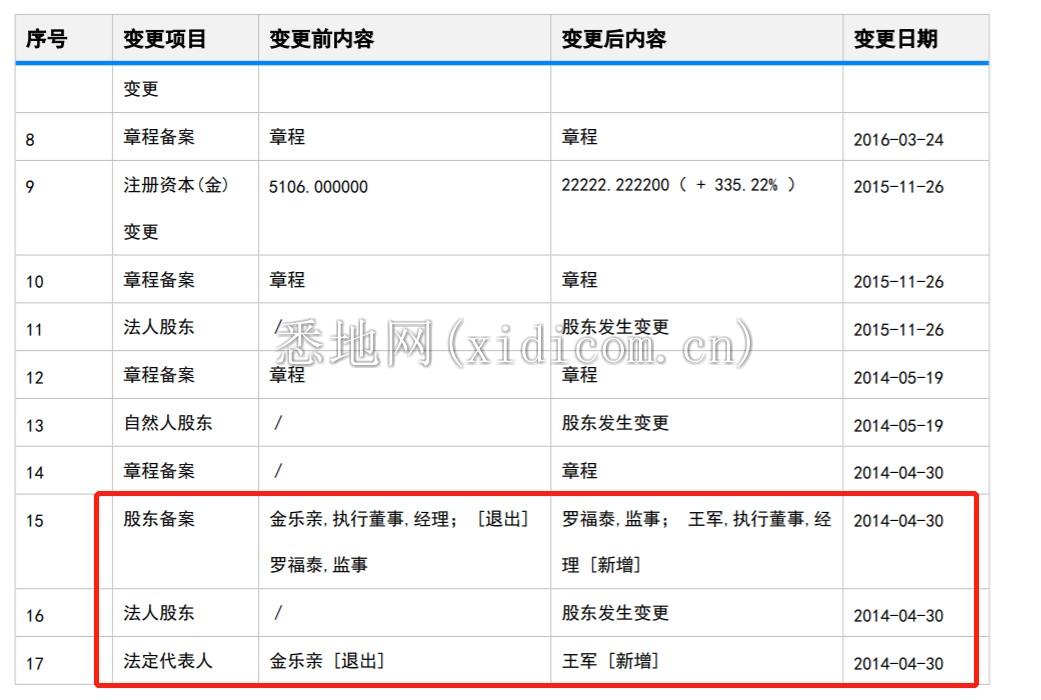Select 法定代表人 change item
The image size is (1041, 700).
point(168,660)
